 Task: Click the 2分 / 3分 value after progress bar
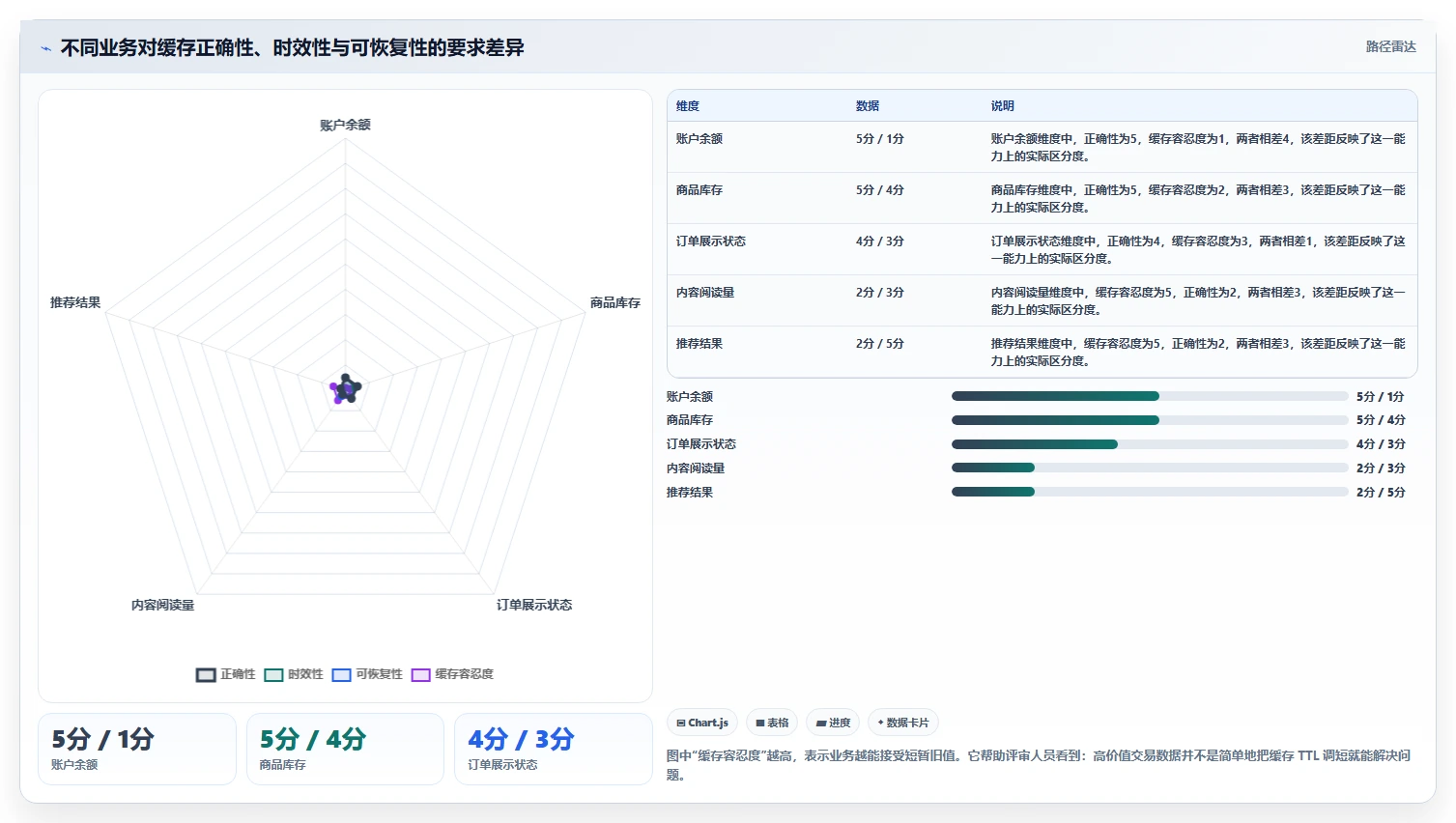coord(1381,468)
